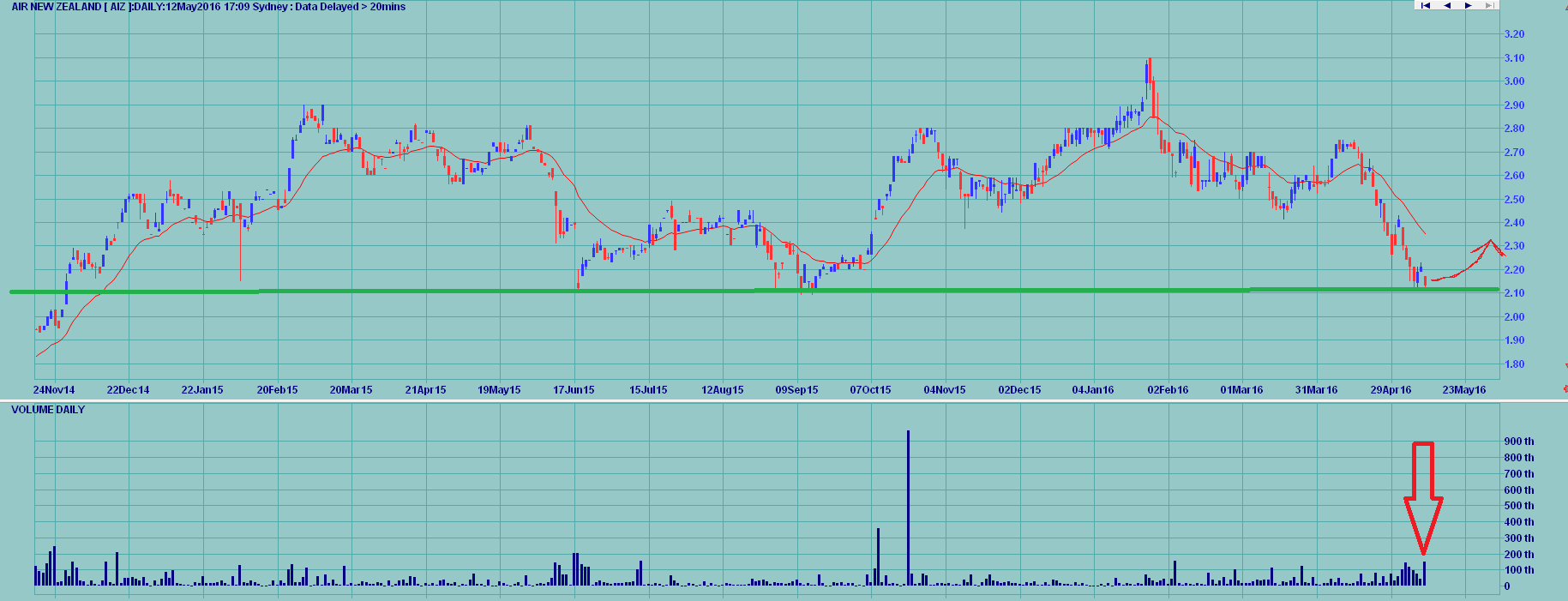Select the 31Mar16 date label

[1316, 390]
